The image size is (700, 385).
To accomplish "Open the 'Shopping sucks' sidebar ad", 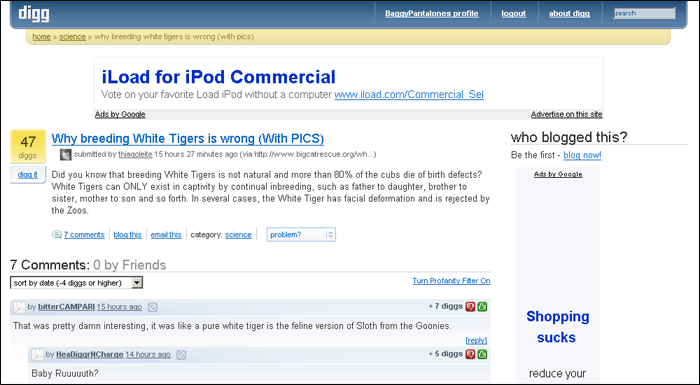I will pos(558,326).
